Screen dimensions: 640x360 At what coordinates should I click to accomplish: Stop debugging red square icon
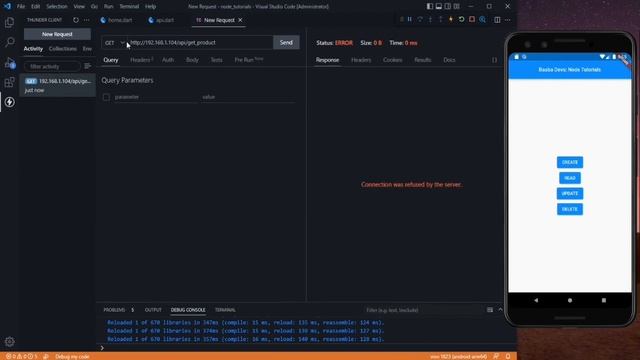[x=472, y=20]
